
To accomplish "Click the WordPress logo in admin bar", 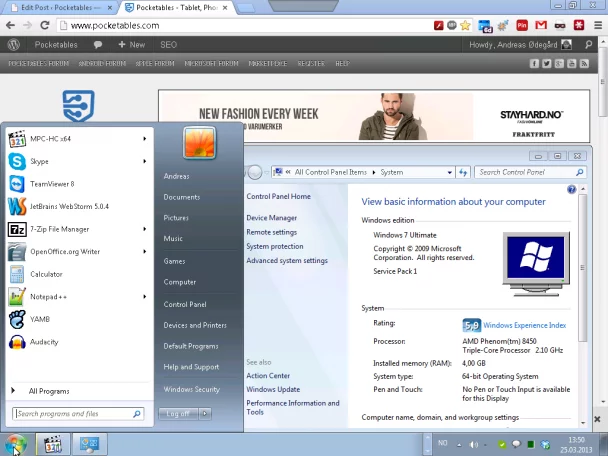I will click(x=14, y=45).
